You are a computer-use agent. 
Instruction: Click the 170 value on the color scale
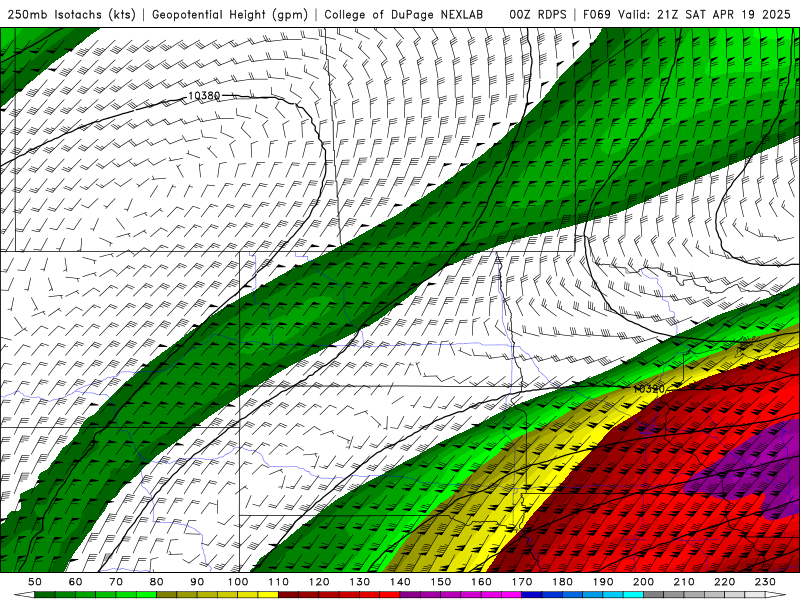[x=521, y=582]
